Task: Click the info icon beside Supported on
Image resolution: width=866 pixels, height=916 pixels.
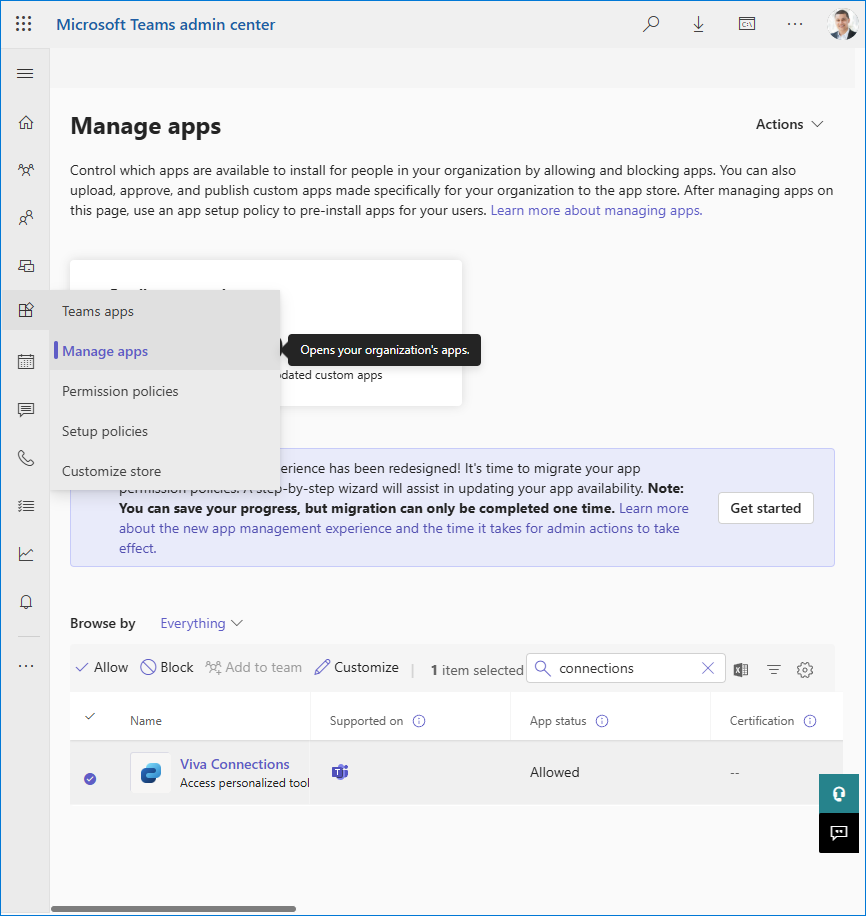Action: 419,721
